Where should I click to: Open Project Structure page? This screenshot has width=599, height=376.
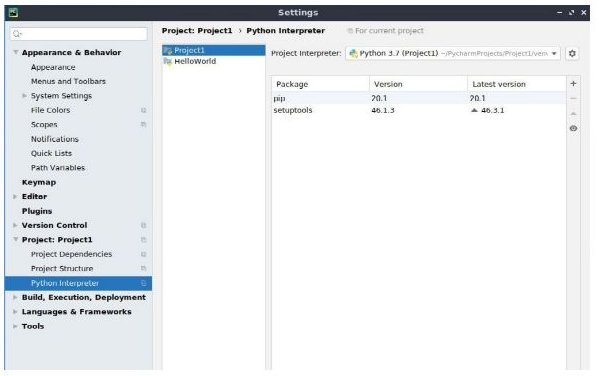point(62,269)
